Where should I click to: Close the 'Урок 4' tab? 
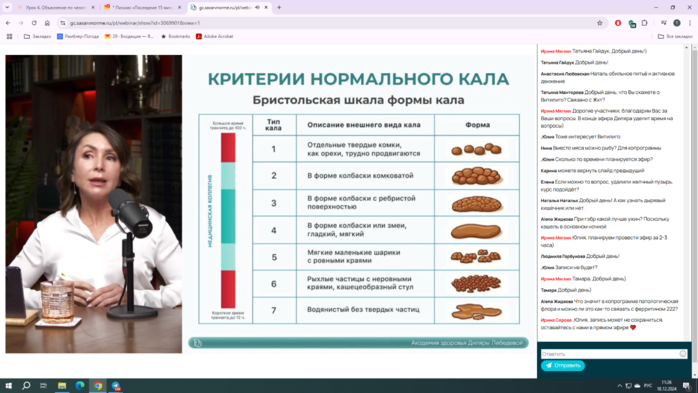pyautogui.click(x=93, y=8)
